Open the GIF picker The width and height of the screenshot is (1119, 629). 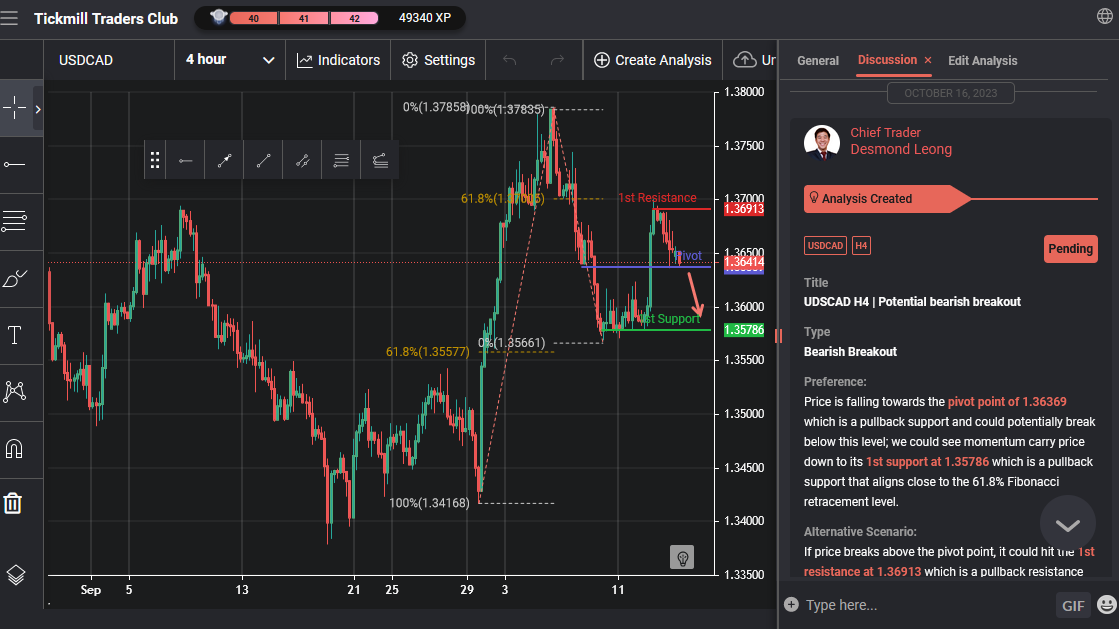(1073, 605)
